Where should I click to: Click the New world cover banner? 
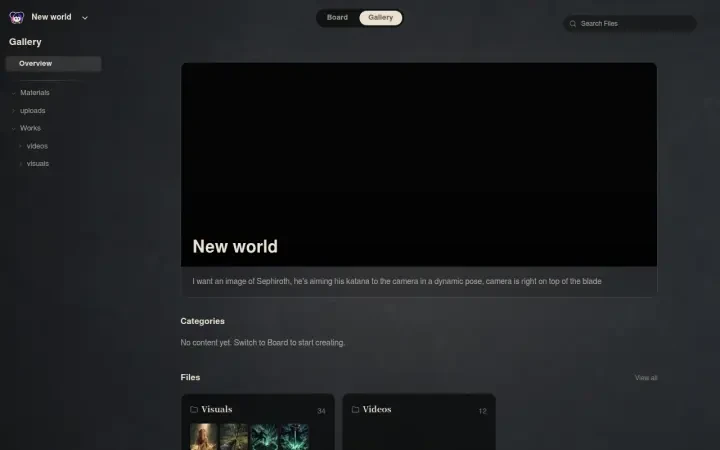(x=419, y=164)
